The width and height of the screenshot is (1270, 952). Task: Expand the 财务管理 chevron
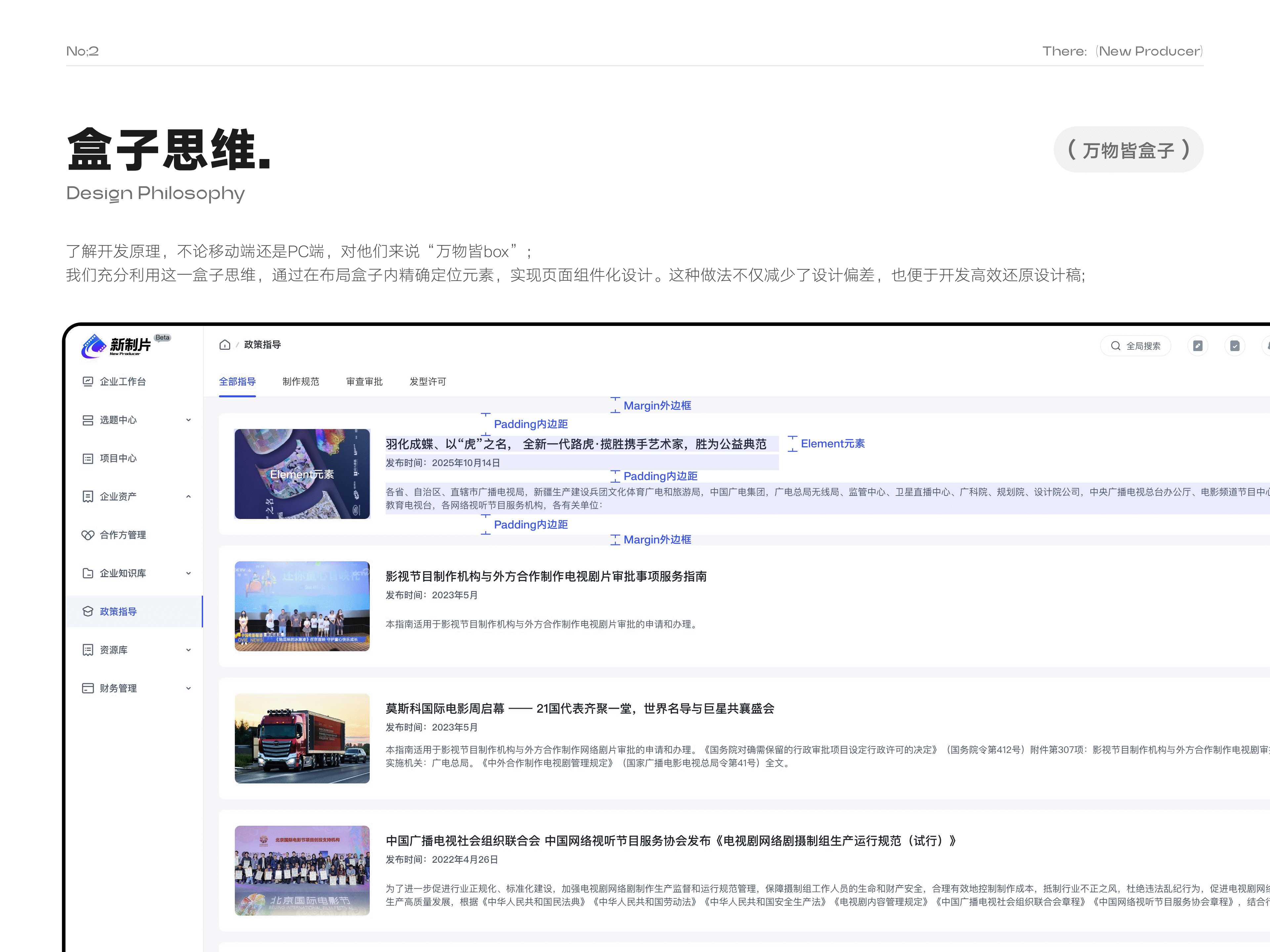[188, 688]
